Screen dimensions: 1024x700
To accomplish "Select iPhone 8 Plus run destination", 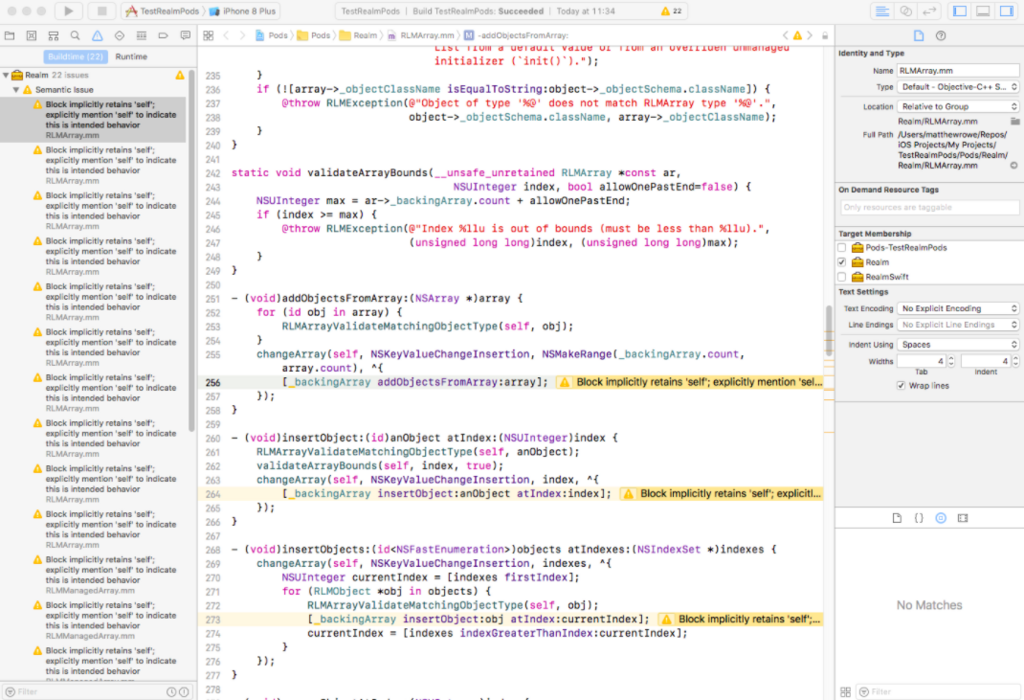I will [242, 11].
